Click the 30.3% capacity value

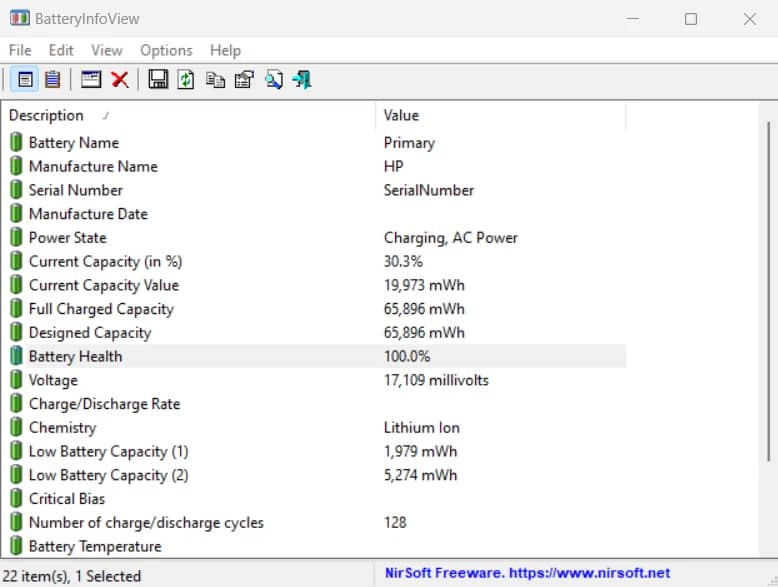tap(403, 261)
